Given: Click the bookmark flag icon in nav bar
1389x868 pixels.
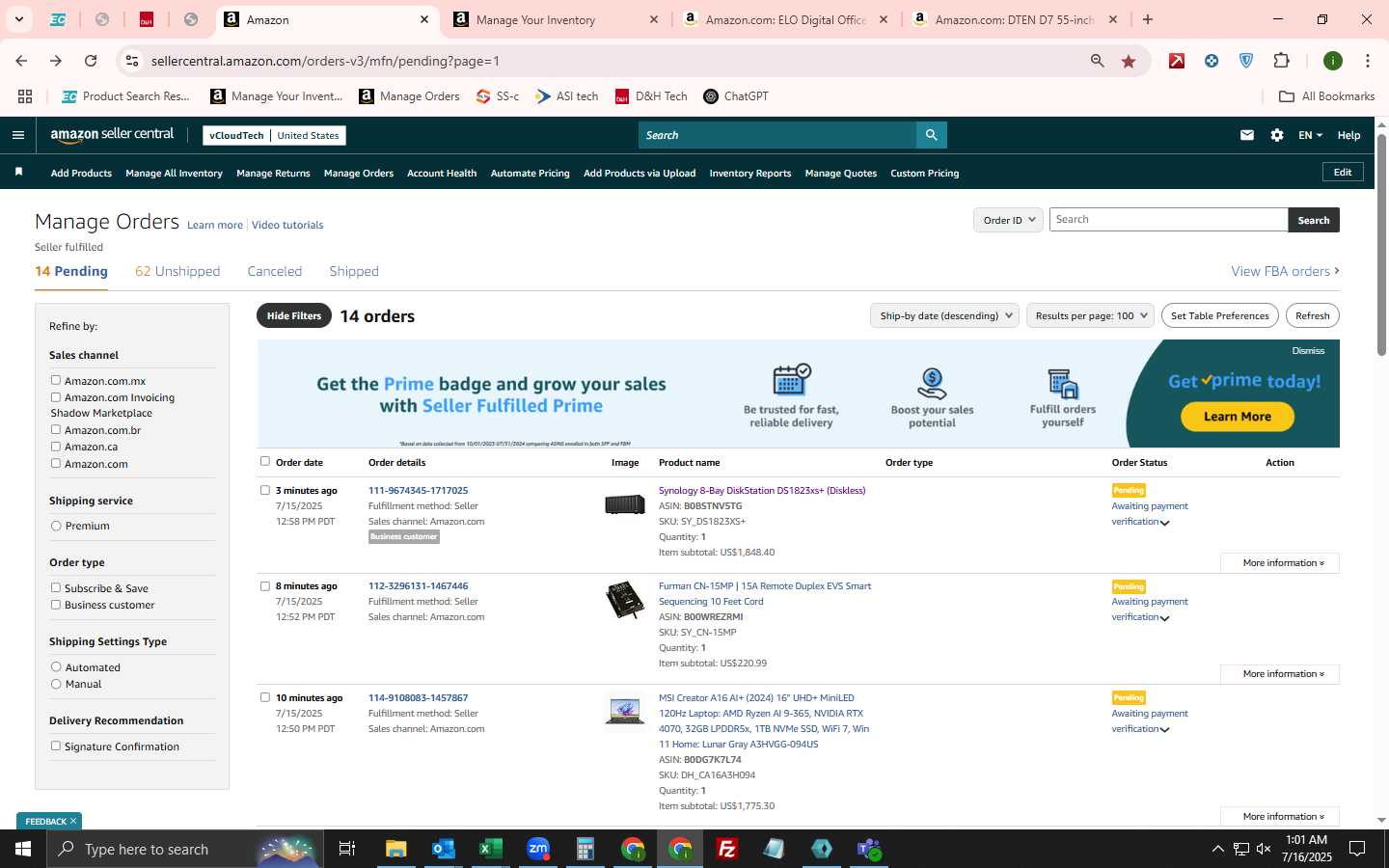Looking at the screenshot, I should point(18,173).
